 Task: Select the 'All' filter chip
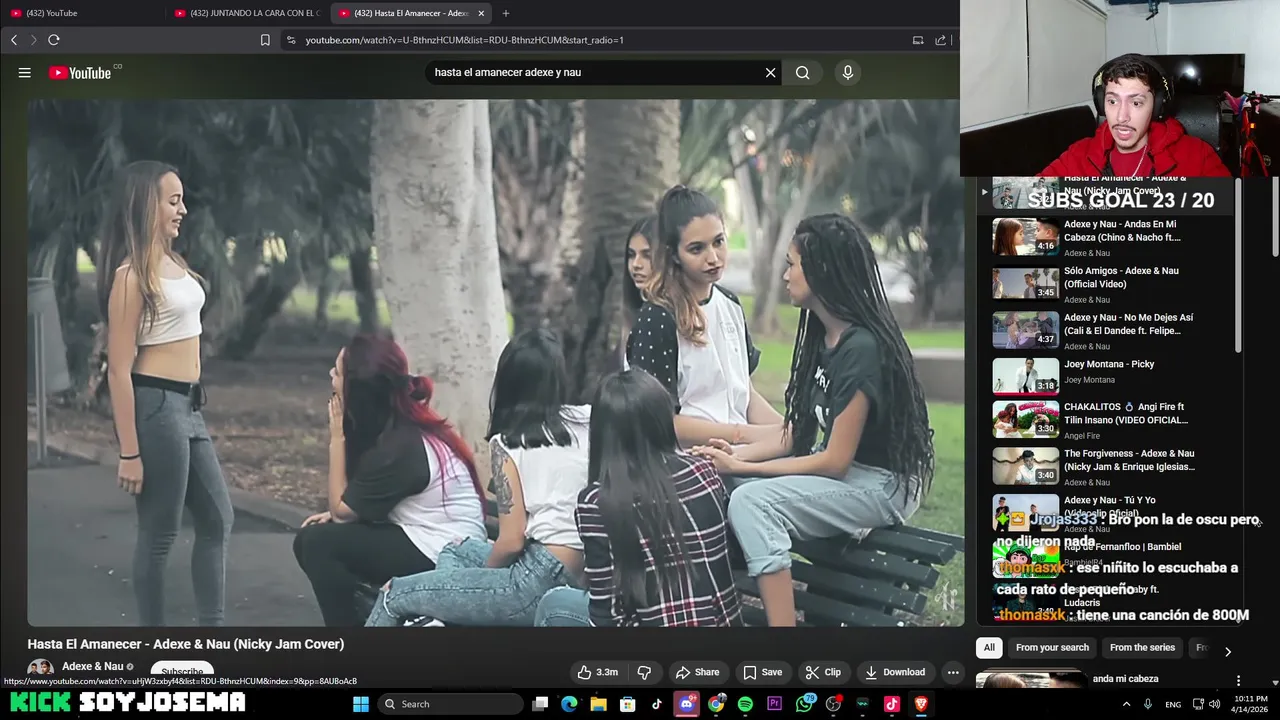tap(989, 648)
